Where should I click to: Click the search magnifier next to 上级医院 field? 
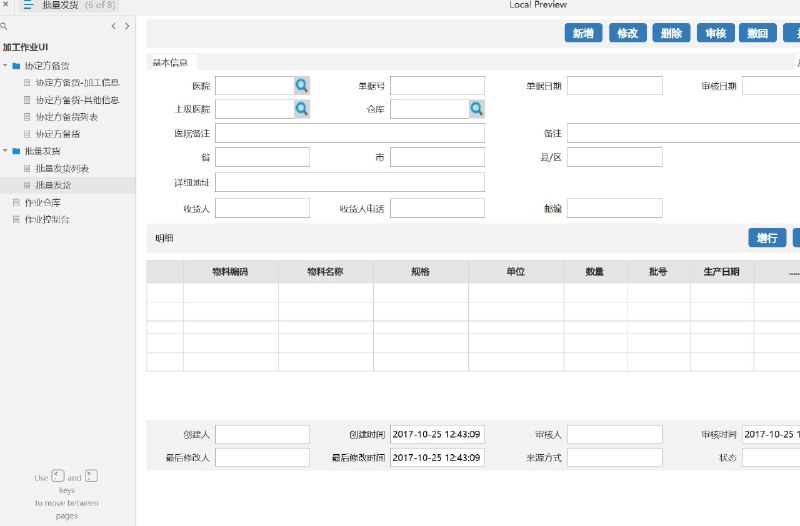[x=302, y=109]
